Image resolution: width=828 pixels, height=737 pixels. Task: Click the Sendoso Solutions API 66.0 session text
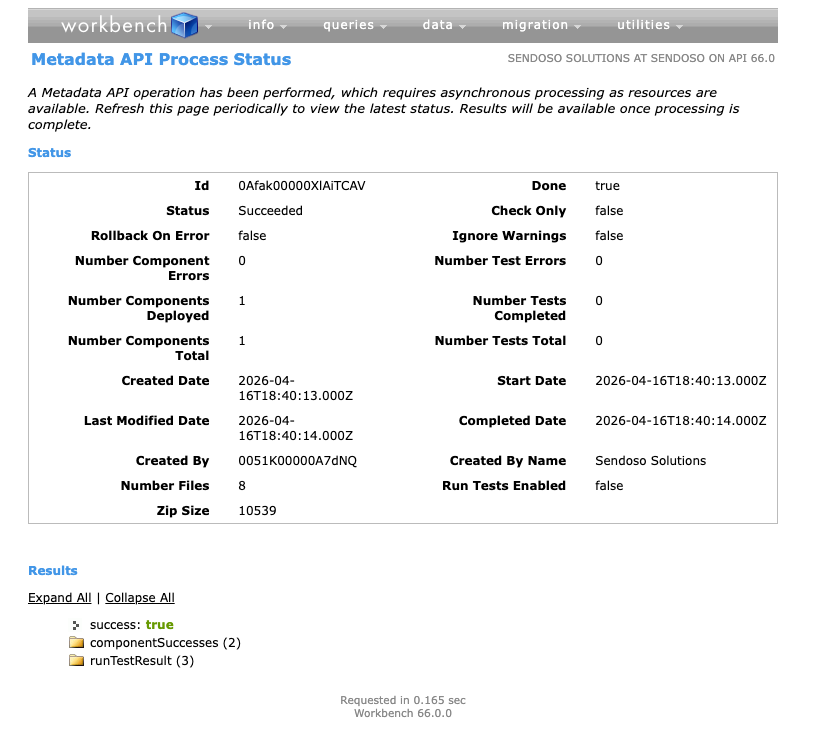[x=641, y=58]
